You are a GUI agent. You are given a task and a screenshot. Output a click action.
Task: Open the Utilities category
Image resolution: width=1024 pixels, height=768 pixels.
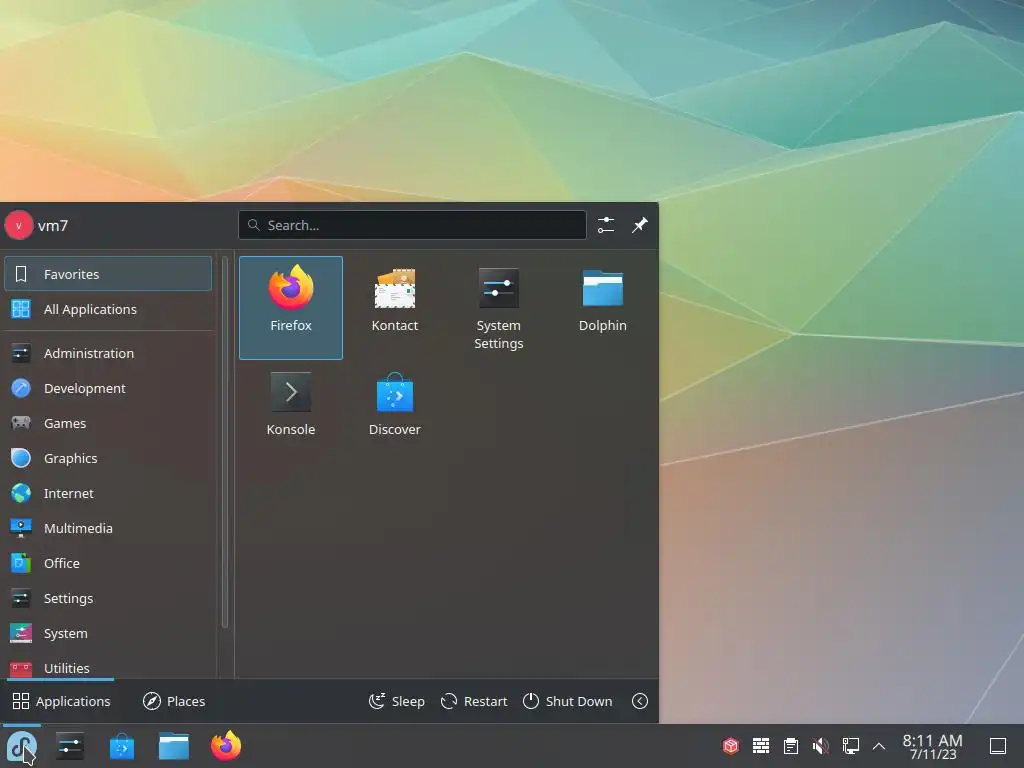tap(108, 666)
